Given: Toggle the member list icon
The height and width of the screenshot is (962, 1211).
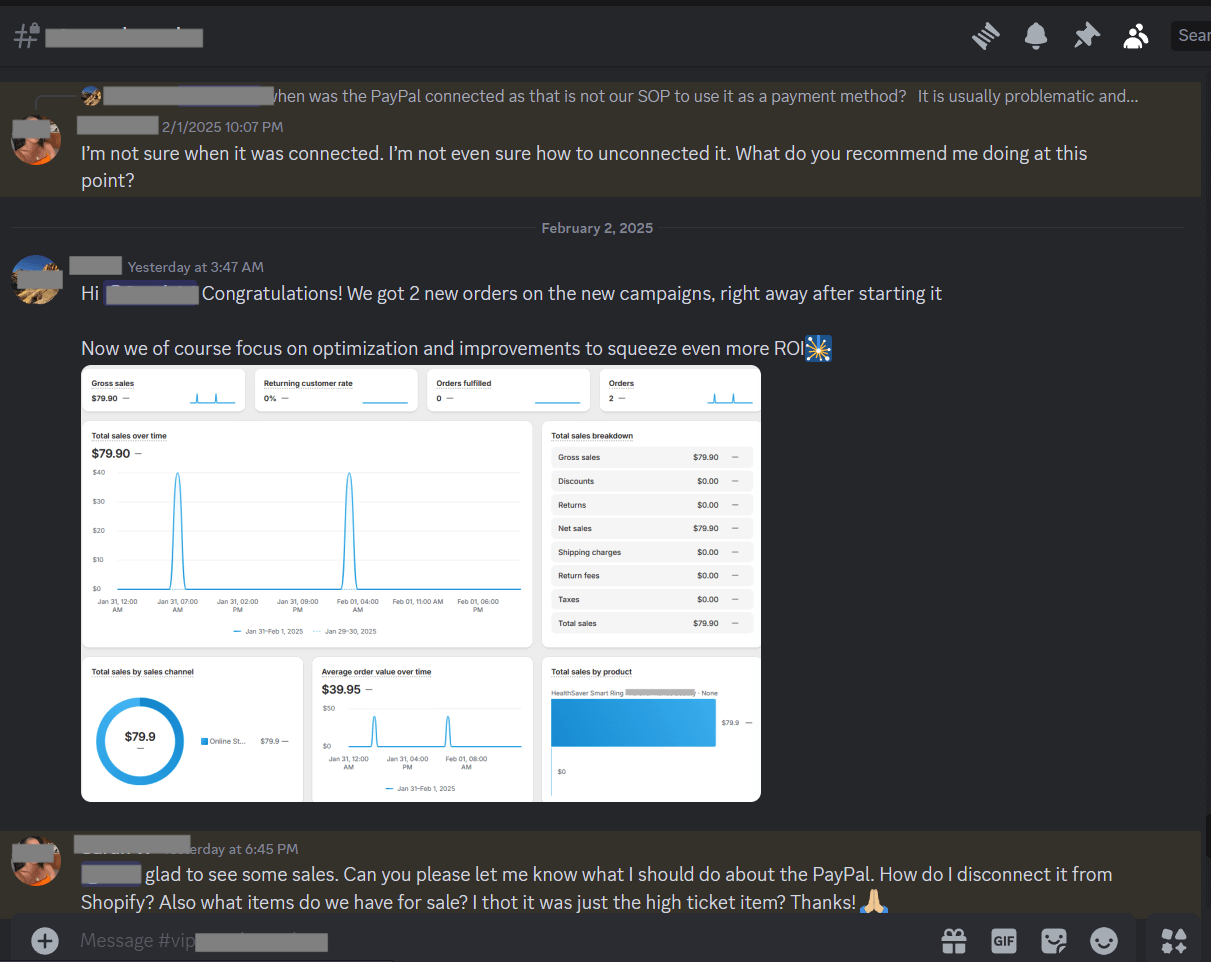Looking at the screenshot, I should (1136, 37).
